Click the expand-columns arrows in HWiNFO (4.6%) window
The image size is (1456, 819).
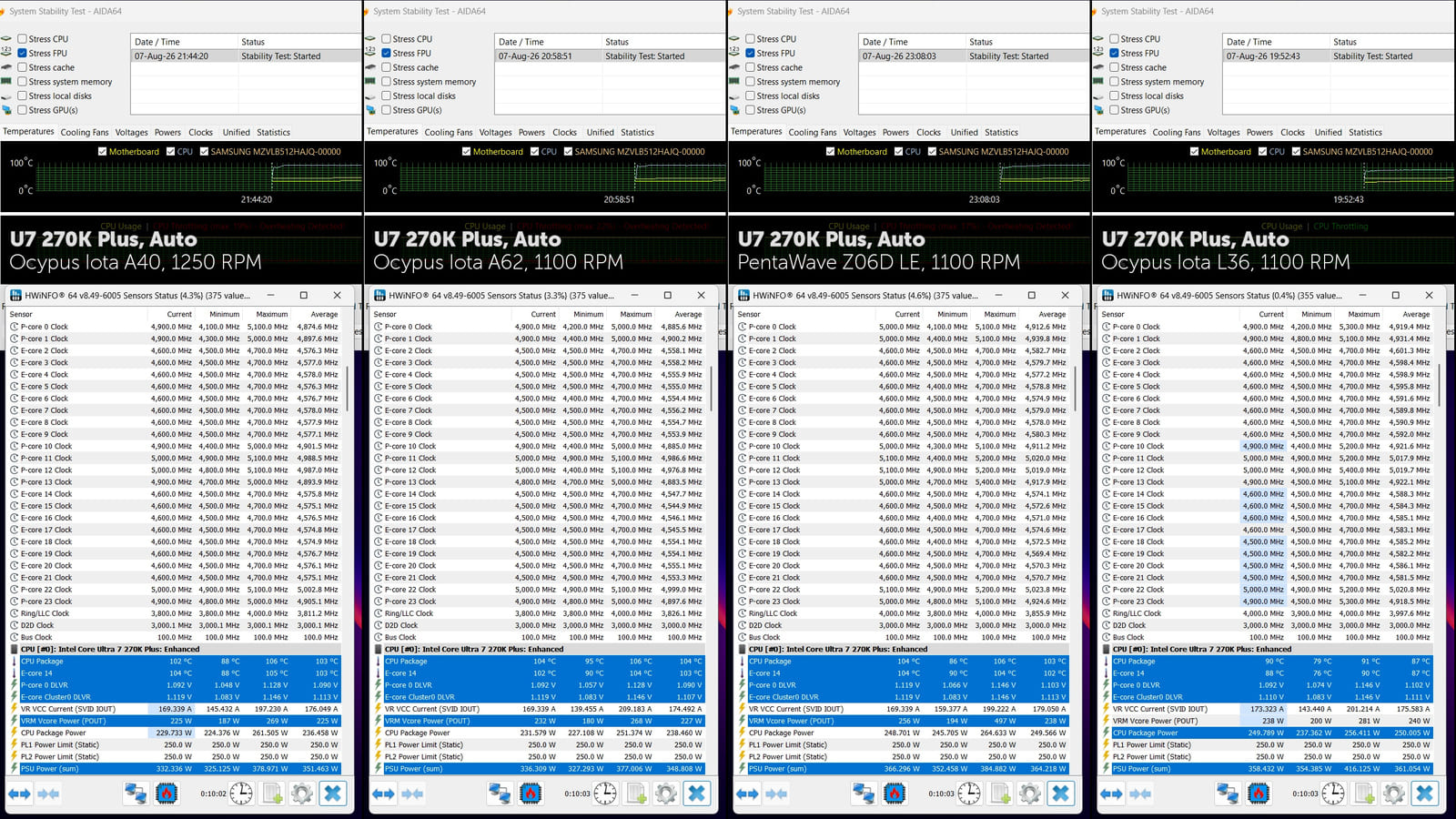pos(747,794)
